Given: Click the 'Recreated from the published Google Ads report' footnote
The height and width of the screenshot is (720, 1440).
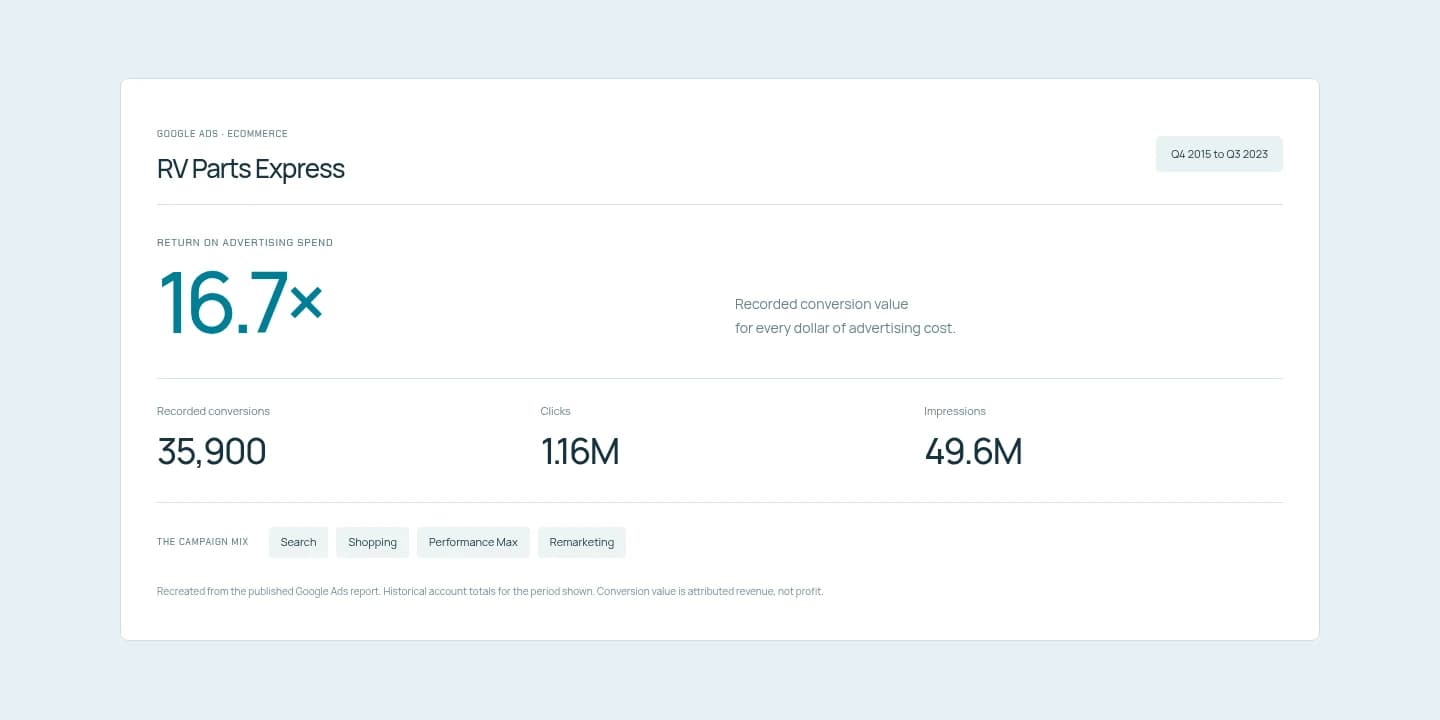Looking at the screenshot, I should click(490, 591).
